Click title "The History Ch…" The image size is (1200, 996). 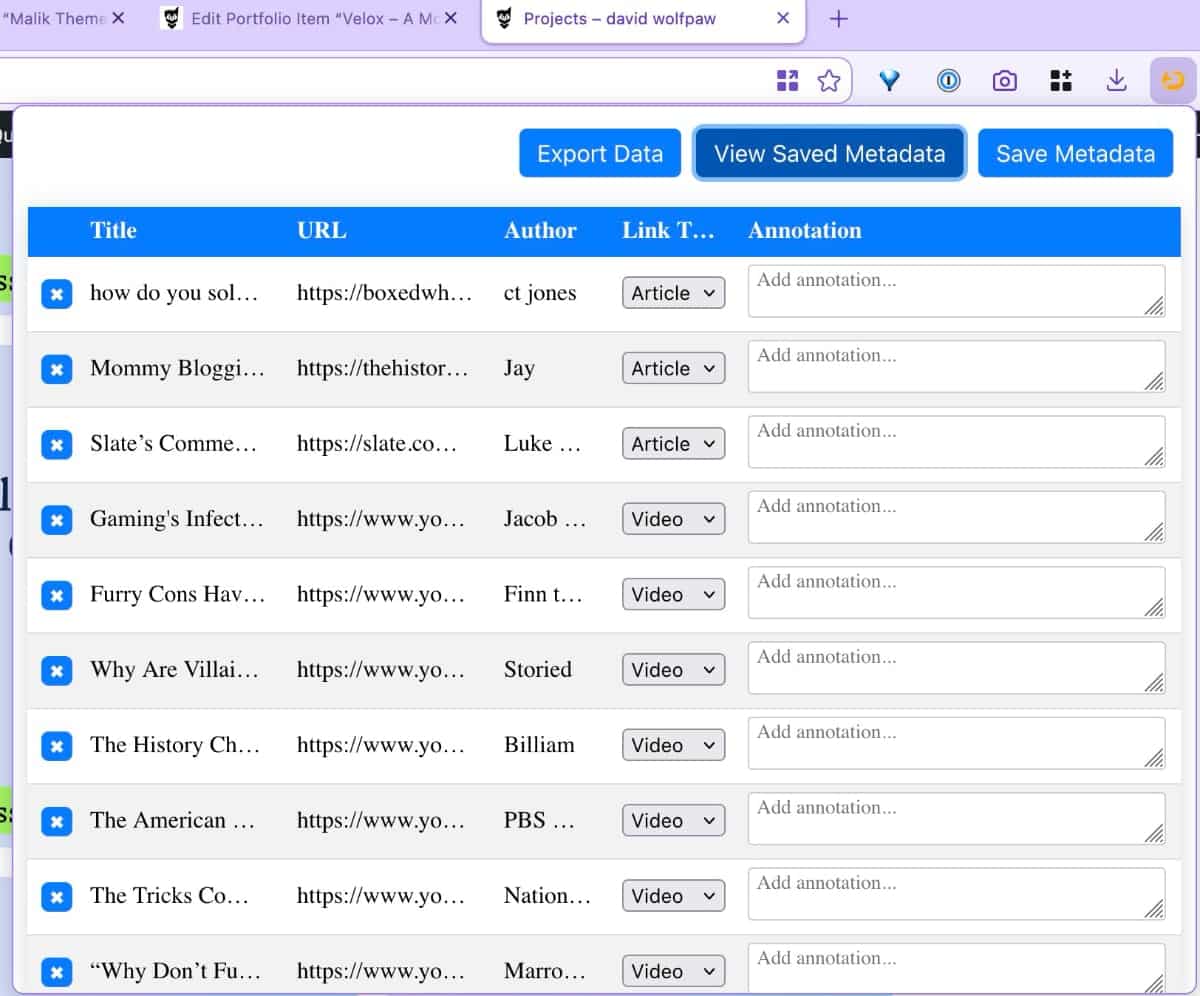point(175,745)
